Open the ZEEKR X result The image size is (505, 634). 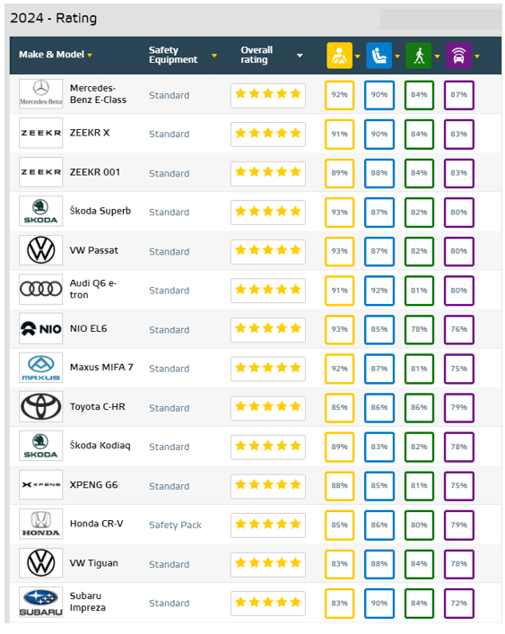point(89,133)
